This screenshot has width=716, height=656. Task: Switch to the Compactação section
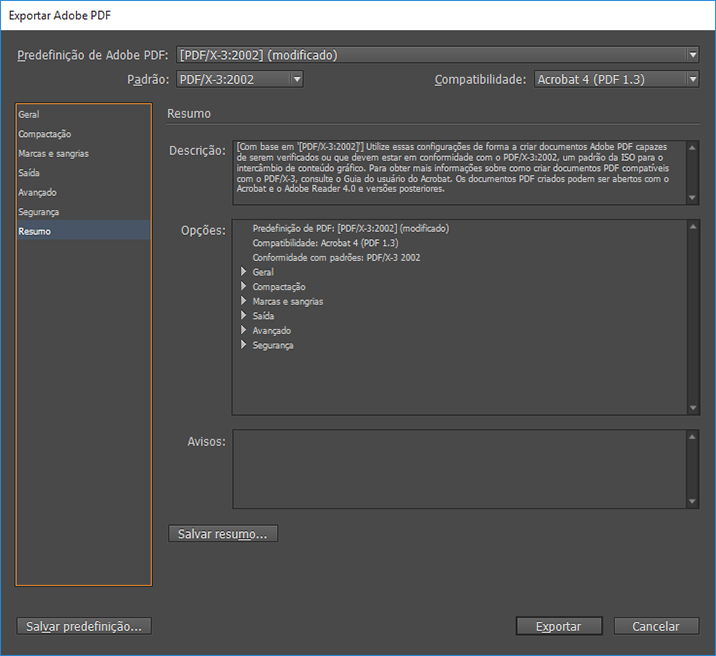(x=45, y=134)
